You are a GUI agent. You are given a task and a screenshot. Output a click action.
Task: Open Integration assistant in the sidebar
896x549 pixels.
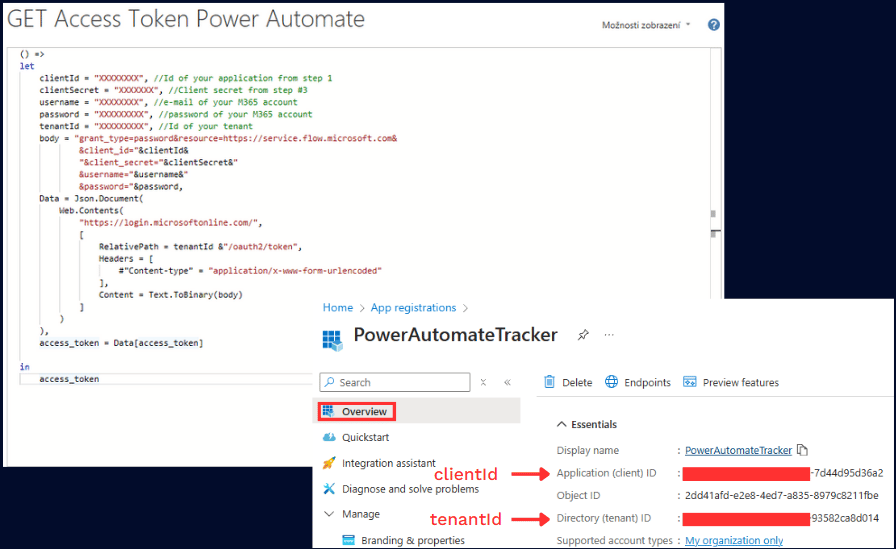389,463
